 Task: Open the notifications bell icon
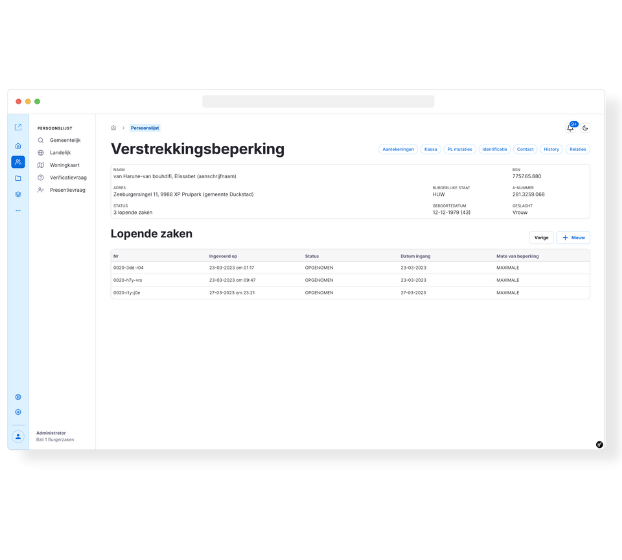click(571, 128)
